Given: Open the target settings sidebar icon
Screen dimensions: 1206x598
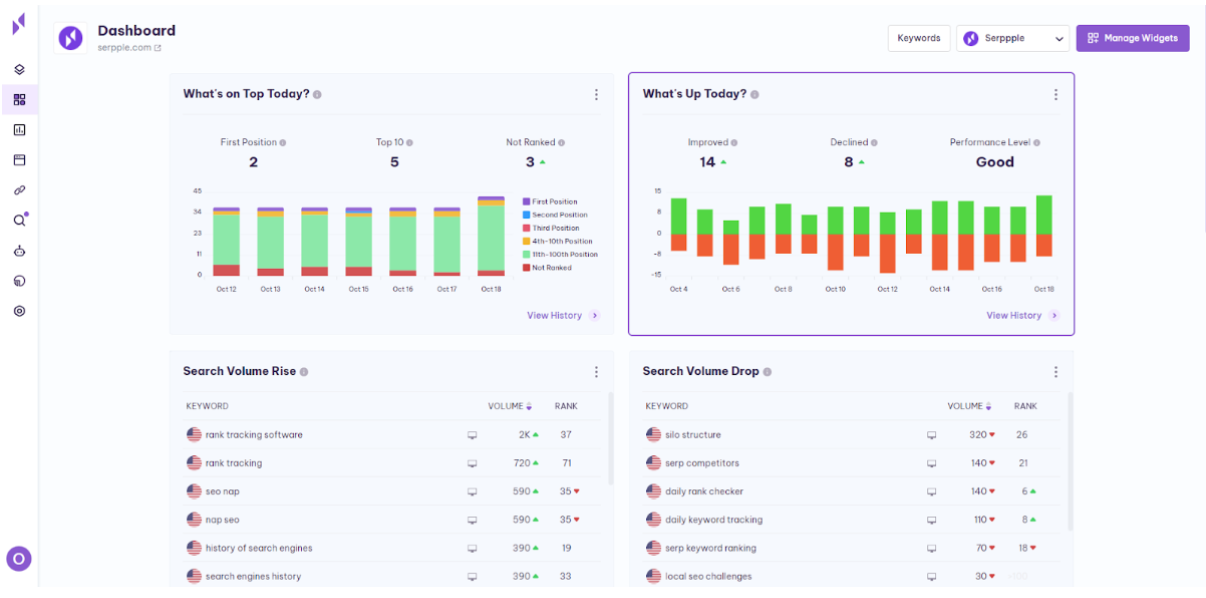Looking at the screenshot, I should click(x=19, y=311).
